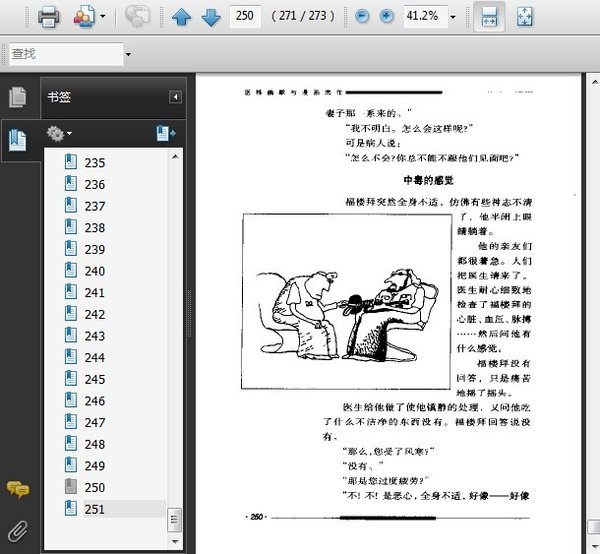This screenshot has width=600, height=554.
Task: Click the cartoon illustration on the page
Action: tap(347, 301)
